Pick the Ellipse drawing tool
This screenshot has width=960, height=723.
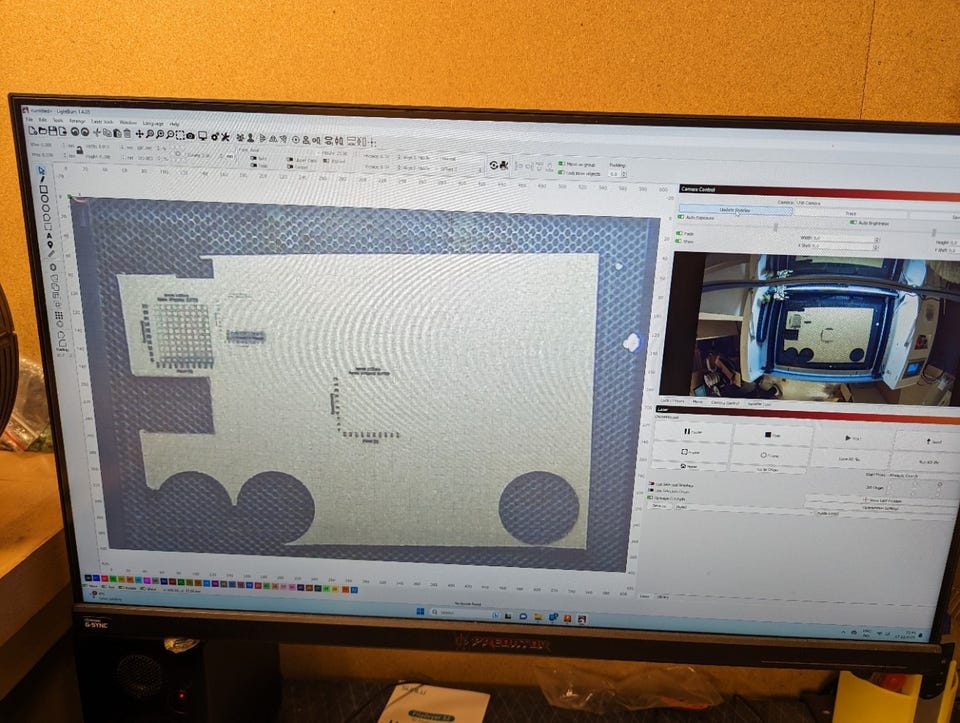click(45, 199)
